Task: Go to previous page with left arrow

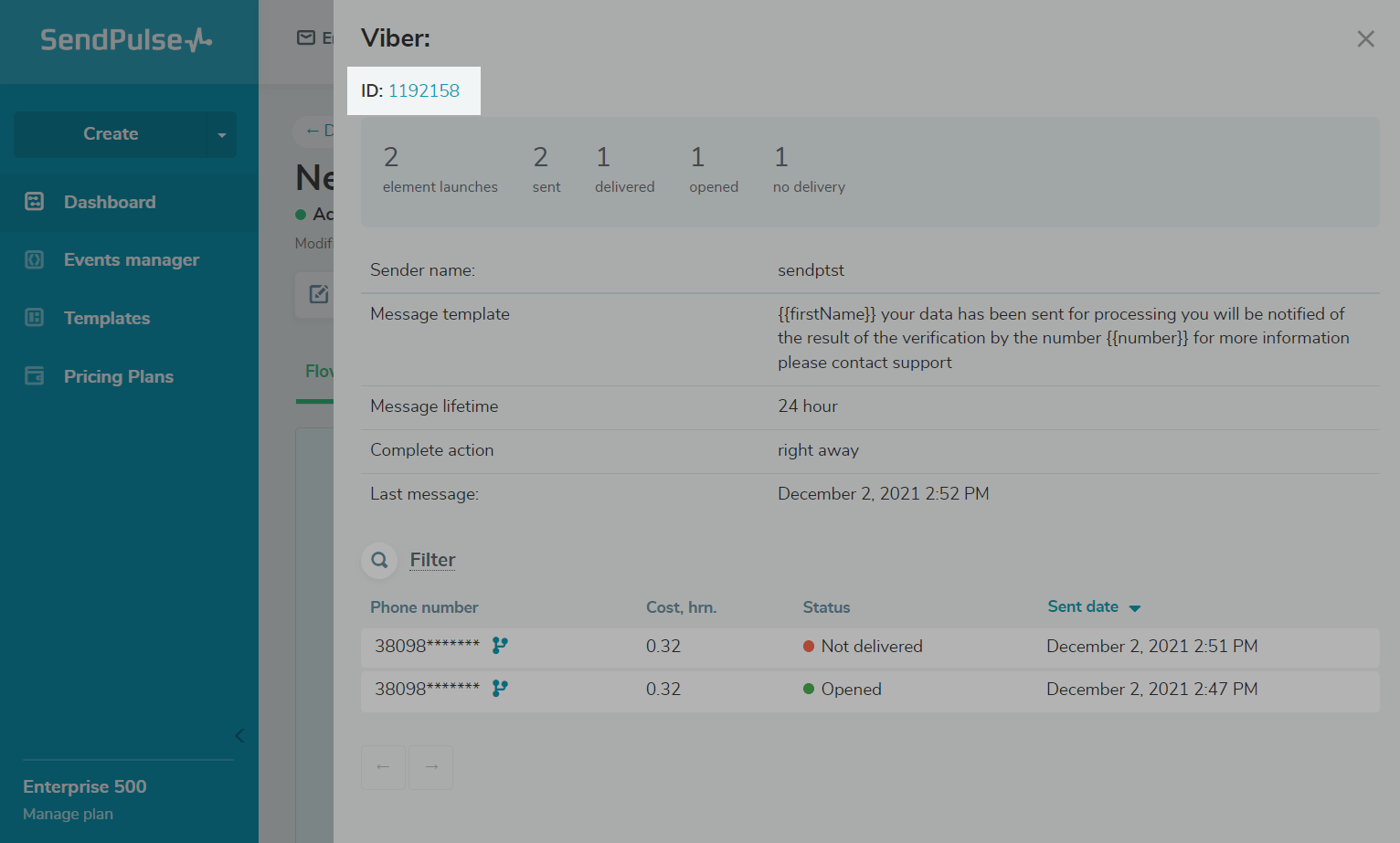Action: point(383,767)
